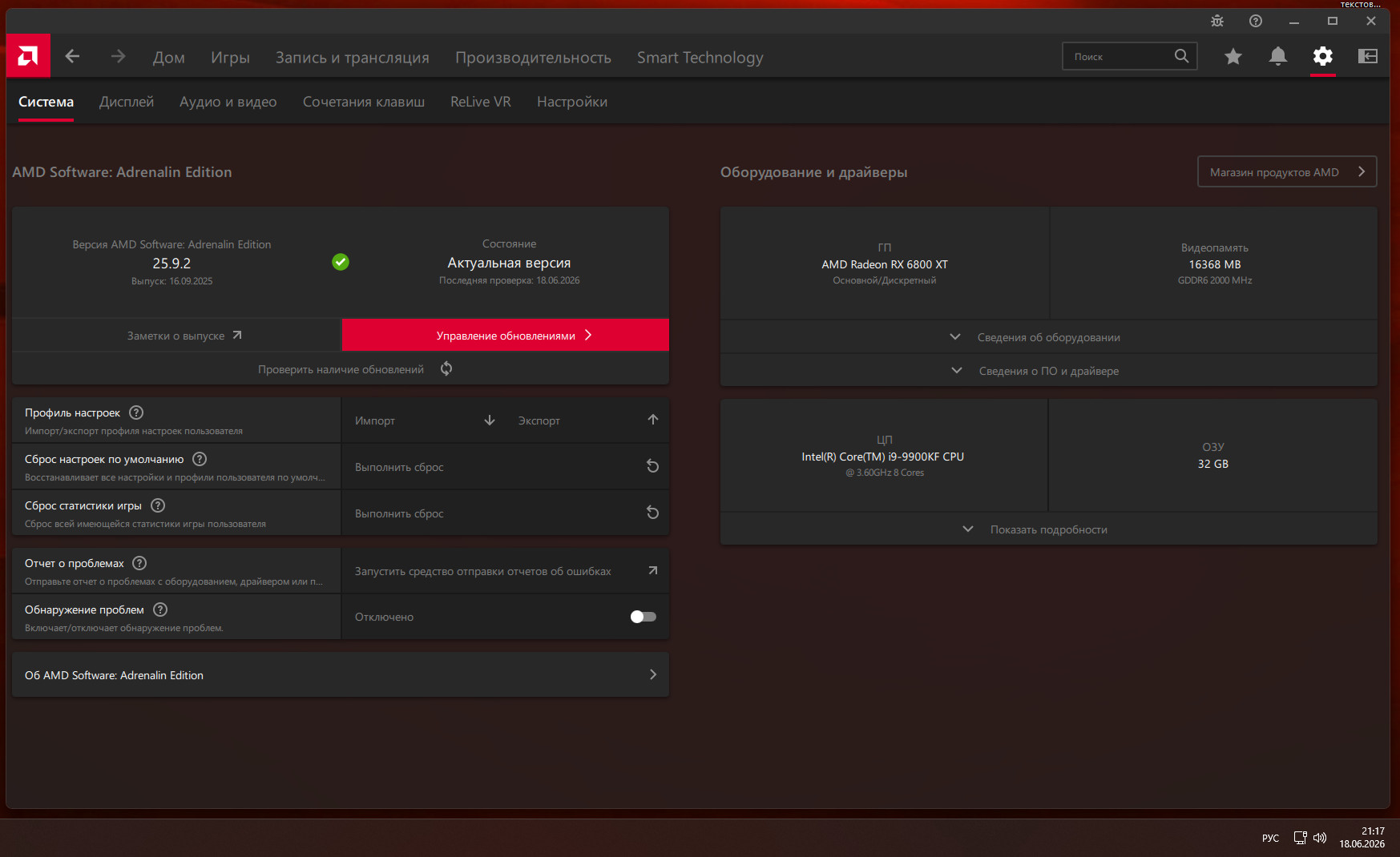Open help question mark in title bar
The width and height of the screenshot is (1400, 857).
[1256, 21]
